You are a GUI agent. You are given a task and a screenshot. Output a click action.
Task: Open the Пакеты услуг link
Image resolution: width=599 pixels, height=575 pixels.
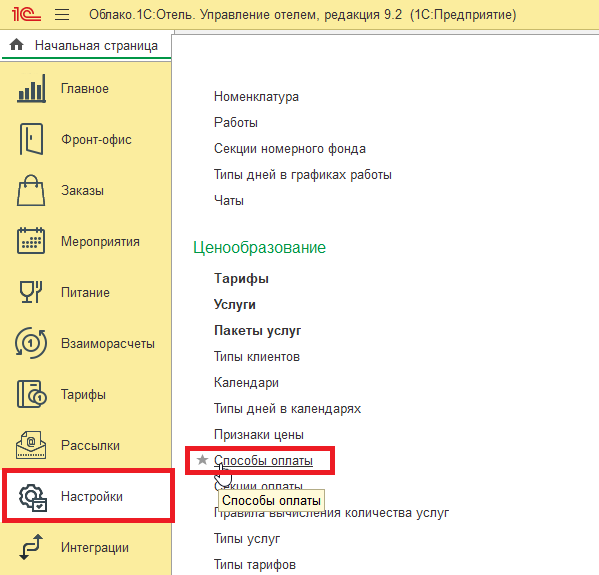(257, 330)
